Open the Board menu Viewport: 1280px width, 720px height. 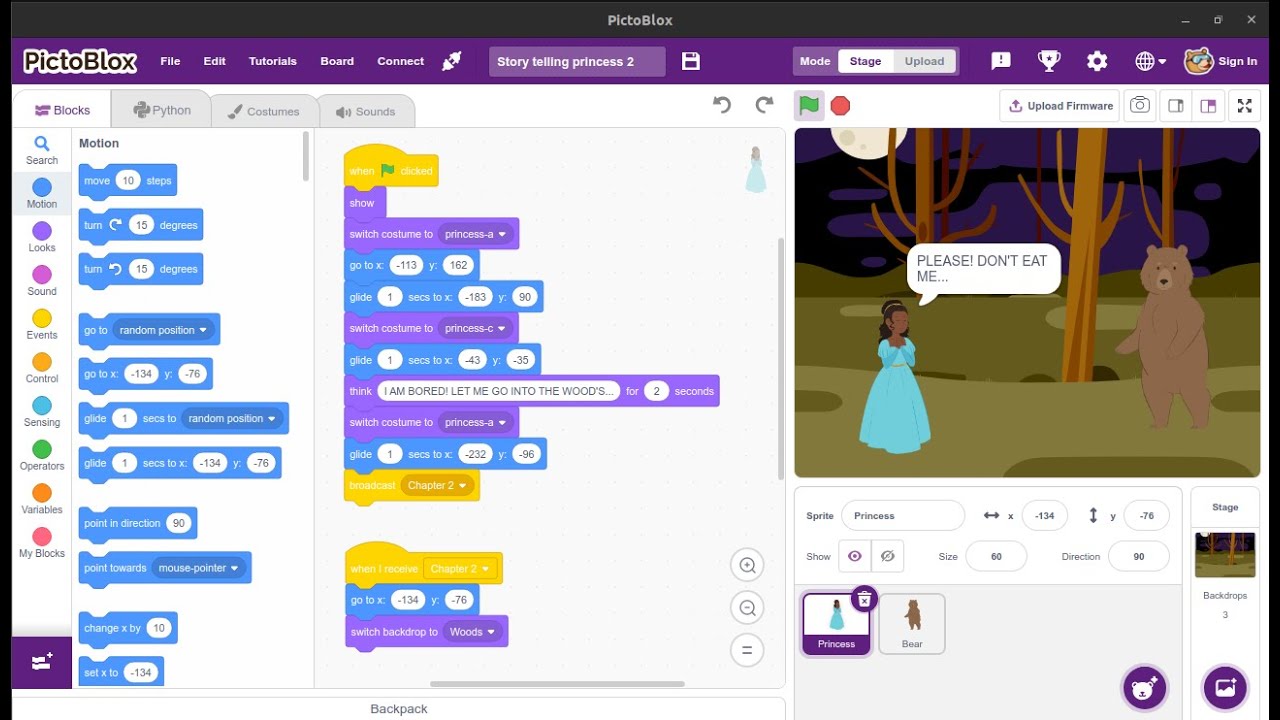pyautogui.click(x=337, y=61)
